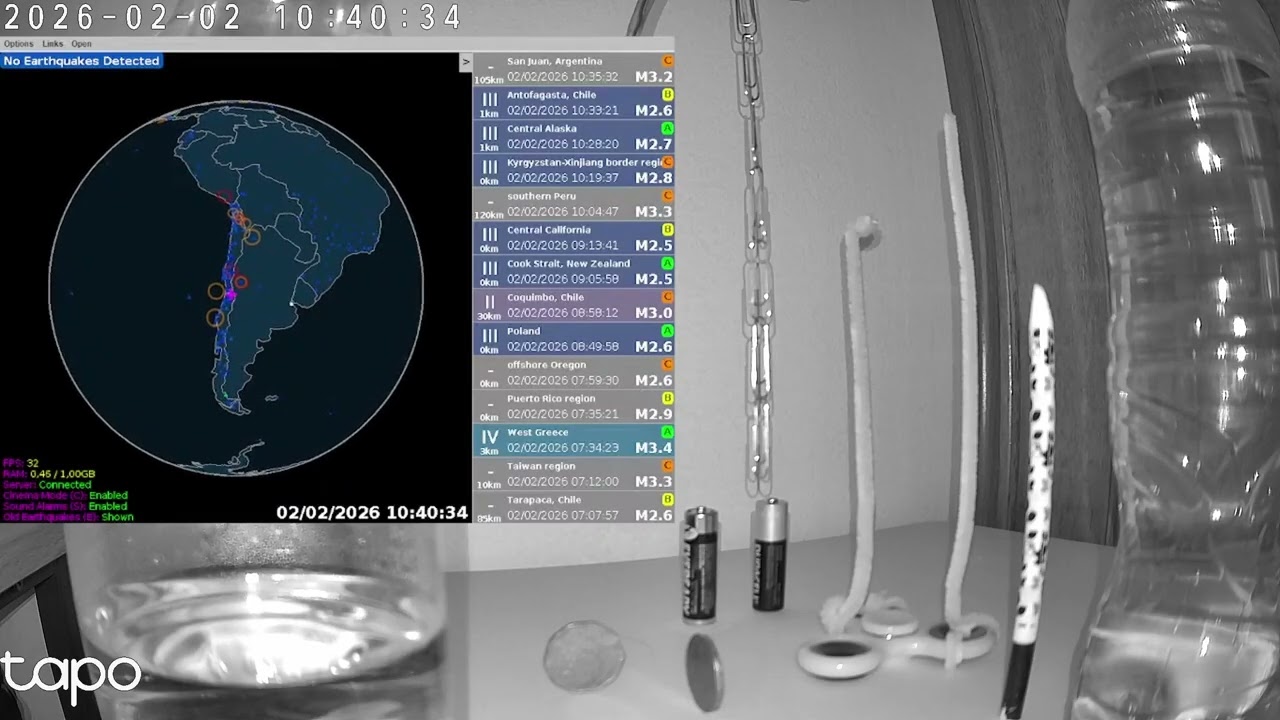Click the 'RAM: 0,46 / 1,00GB' readout

(49, 474)
